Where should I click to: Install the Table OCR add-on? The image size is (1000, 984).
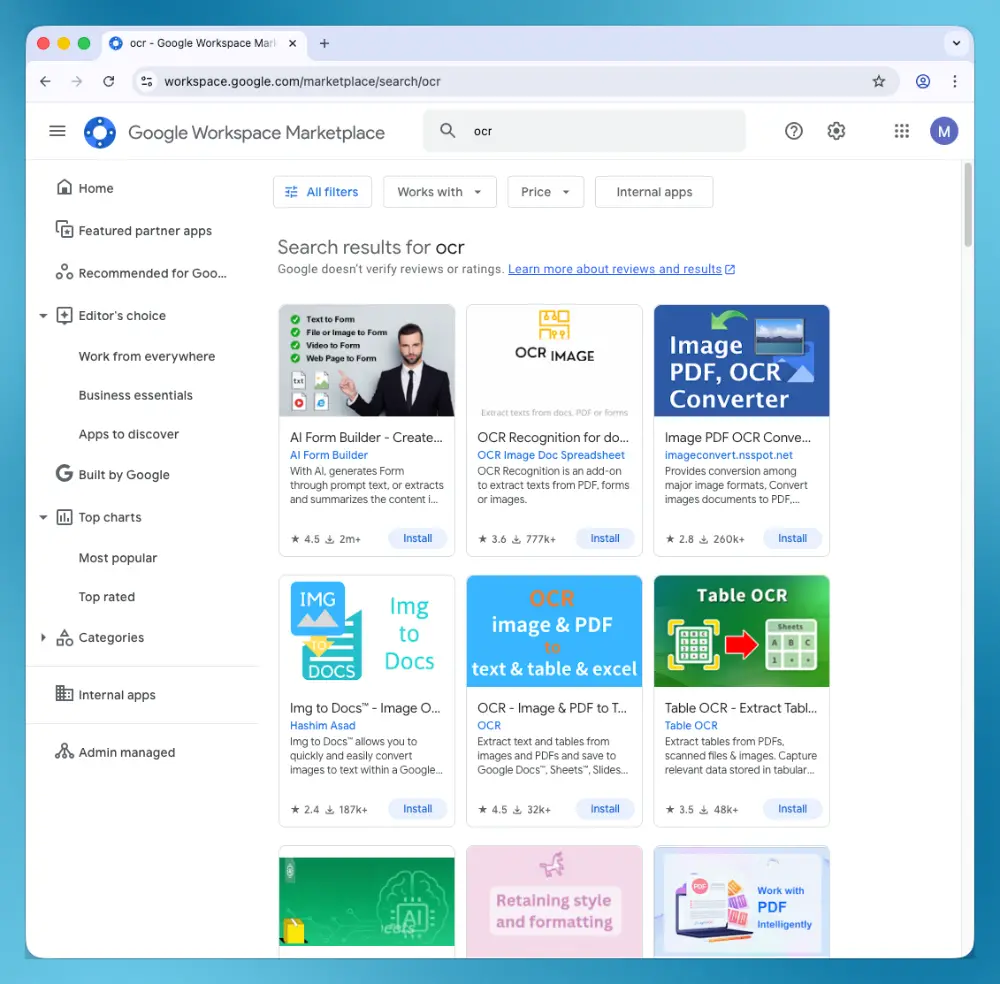pyautogui.click(x=792, y=808)
